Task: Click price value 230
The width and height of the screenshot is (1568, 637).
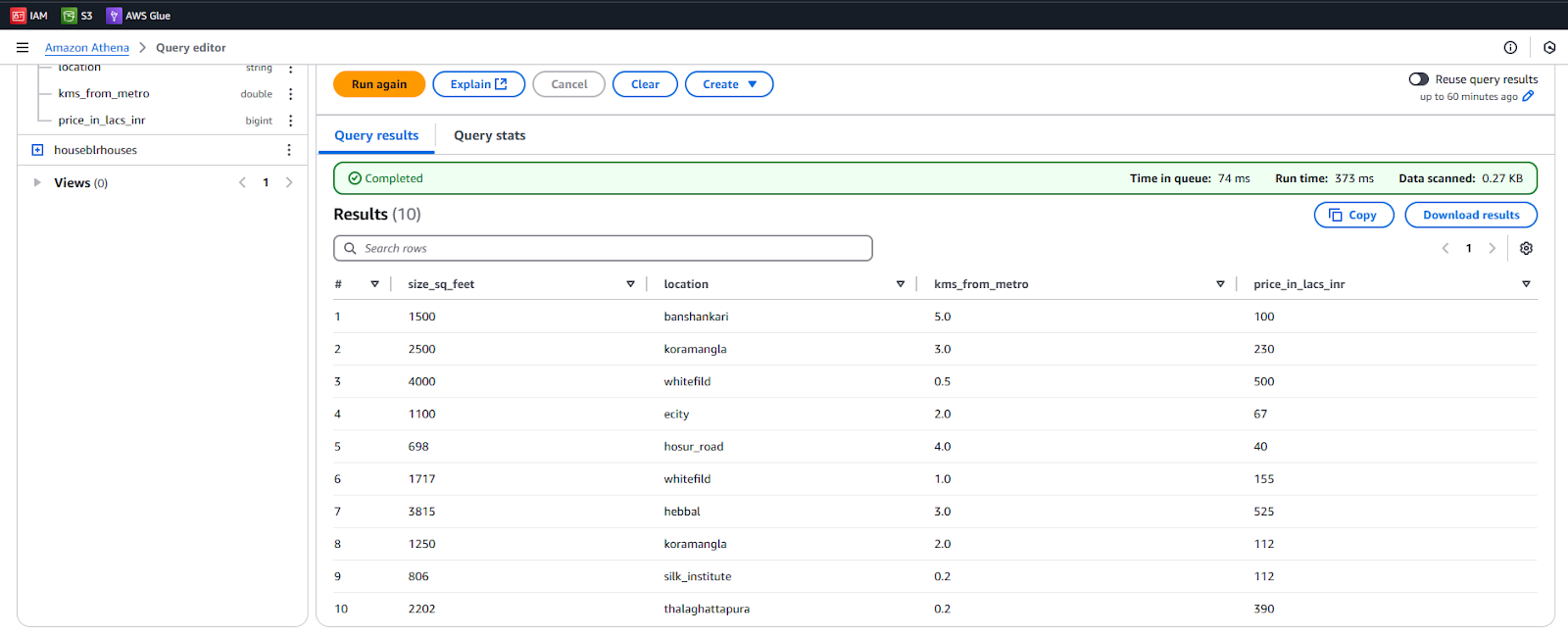Action: coord(1264,349)
